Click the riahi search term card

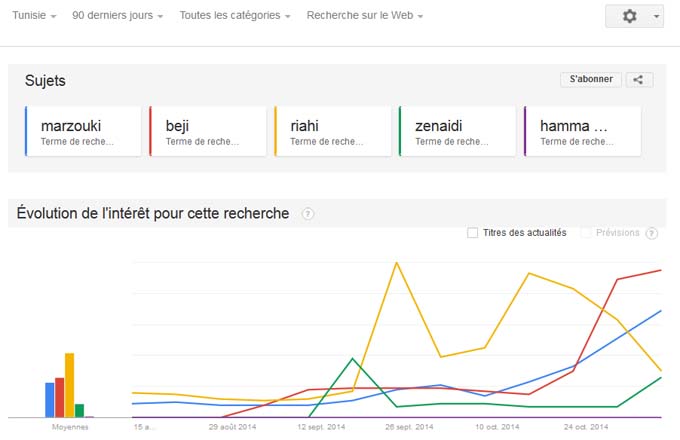[331, 132]
